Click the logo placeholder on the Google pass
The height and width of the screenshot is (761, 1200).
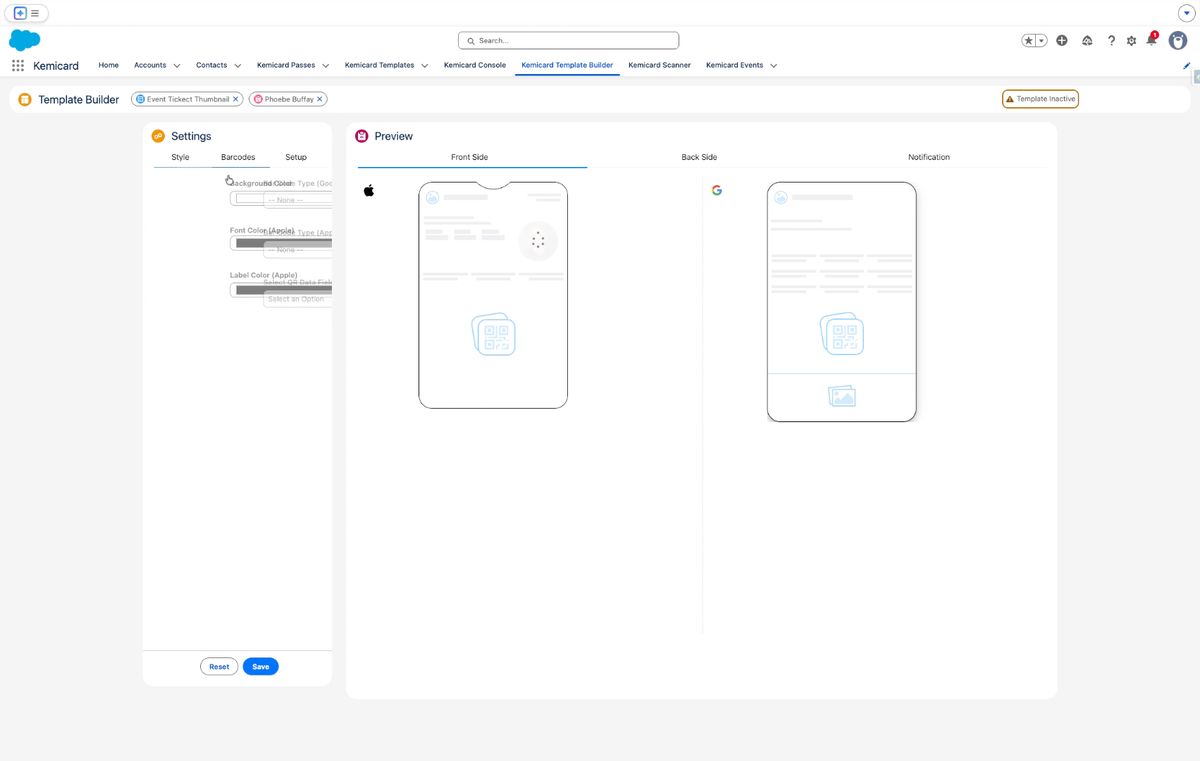pos(781,198)
